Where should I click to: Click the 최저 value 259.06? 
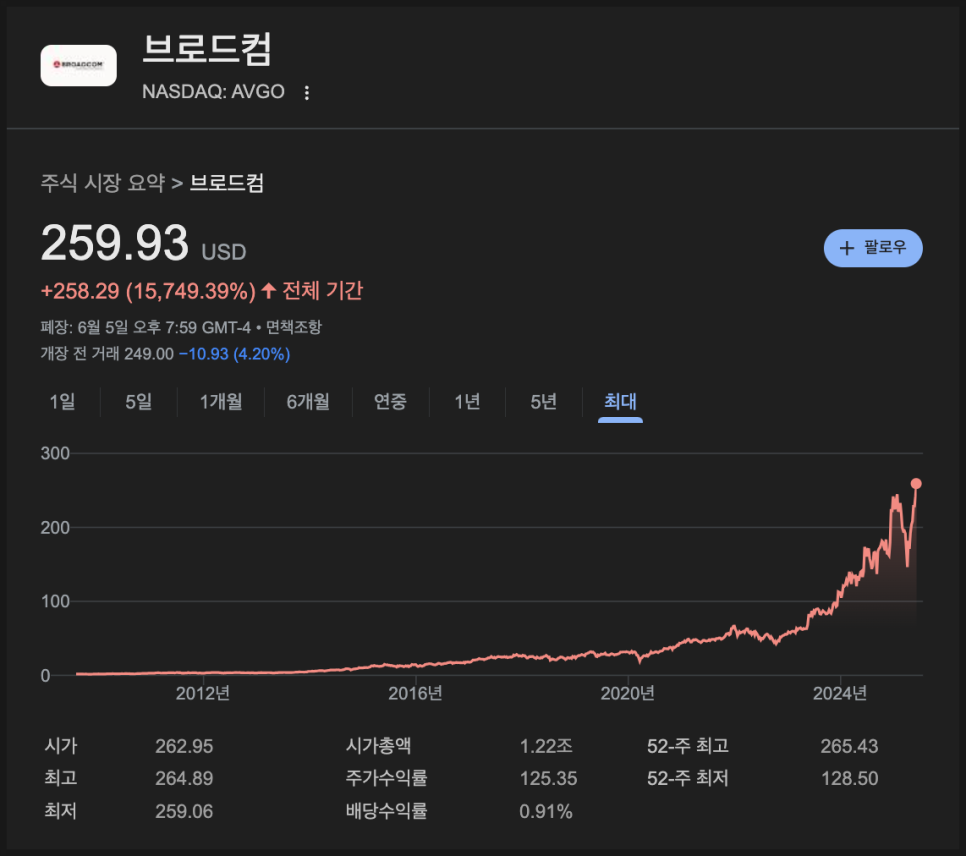click(x=184, y=811)
